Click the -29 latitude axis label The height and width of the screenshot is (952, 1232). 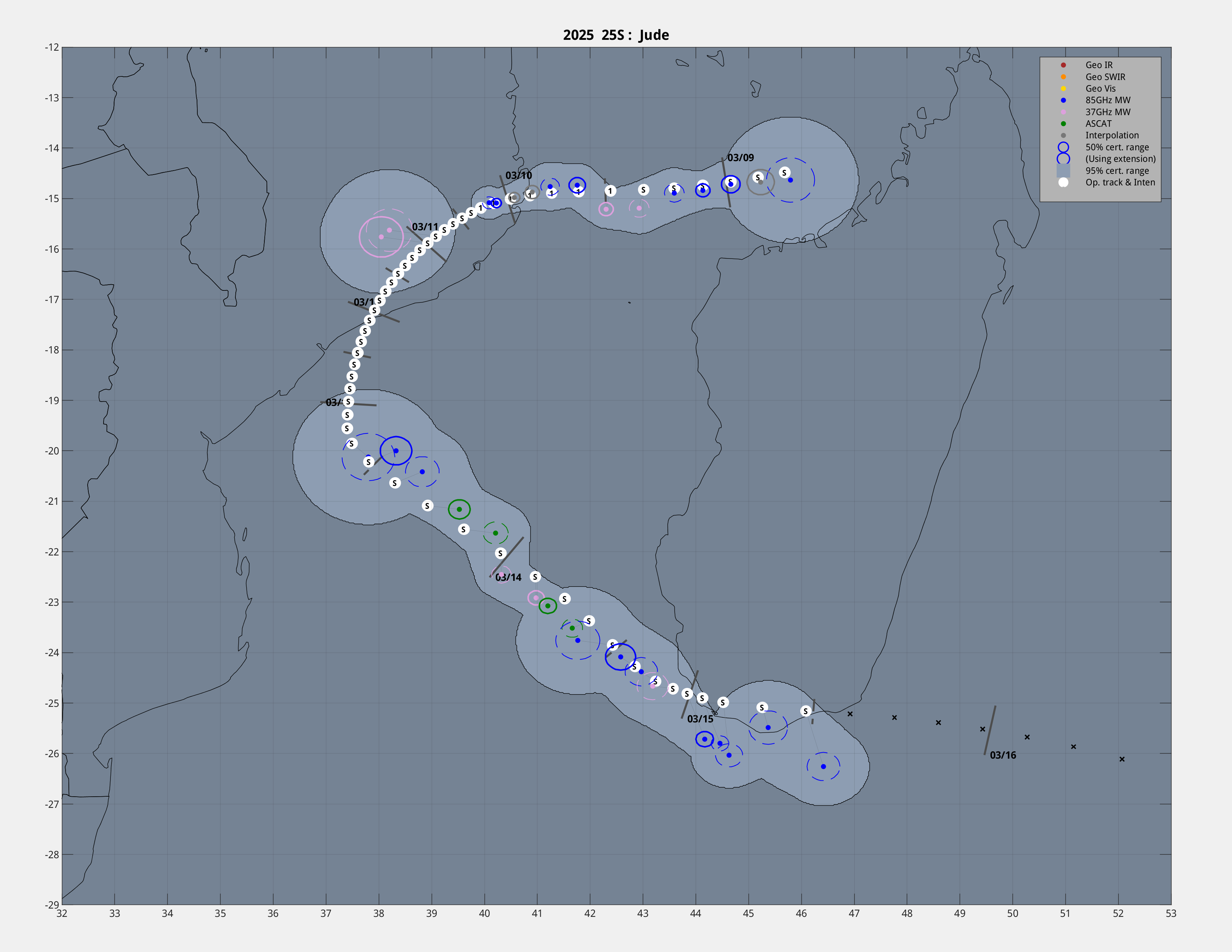tap(52, 905)
